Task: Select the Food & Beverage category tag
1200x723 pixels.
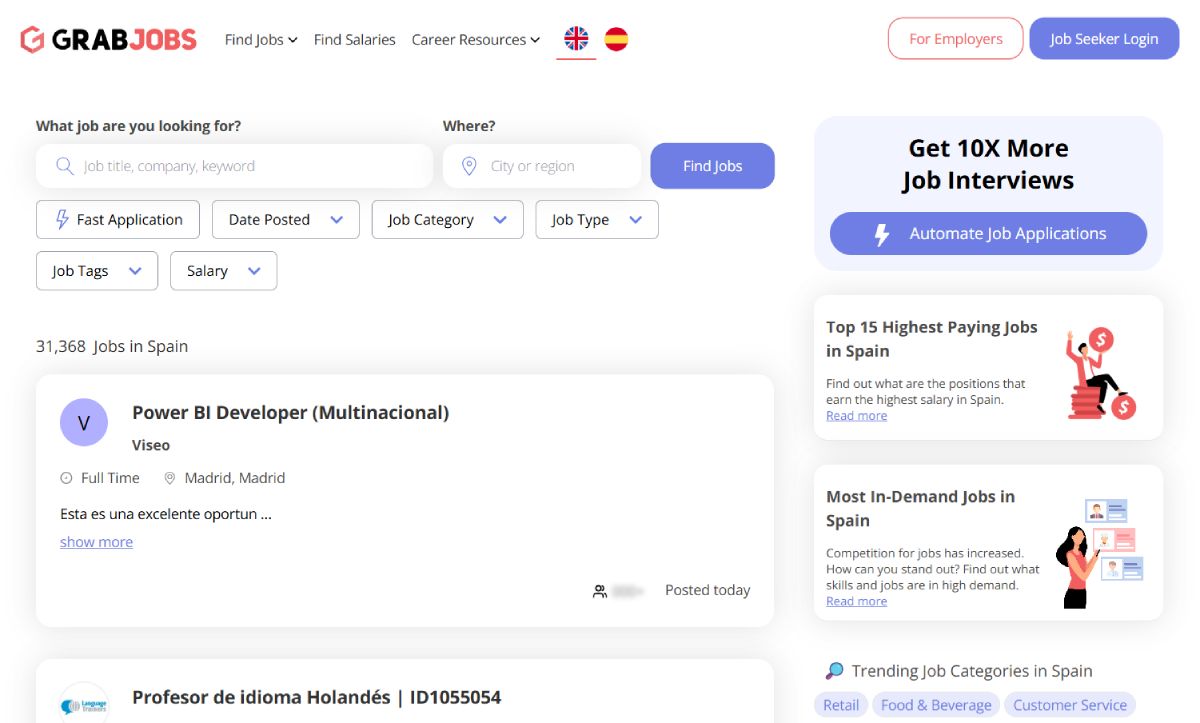Action: (x=936, y=705)
